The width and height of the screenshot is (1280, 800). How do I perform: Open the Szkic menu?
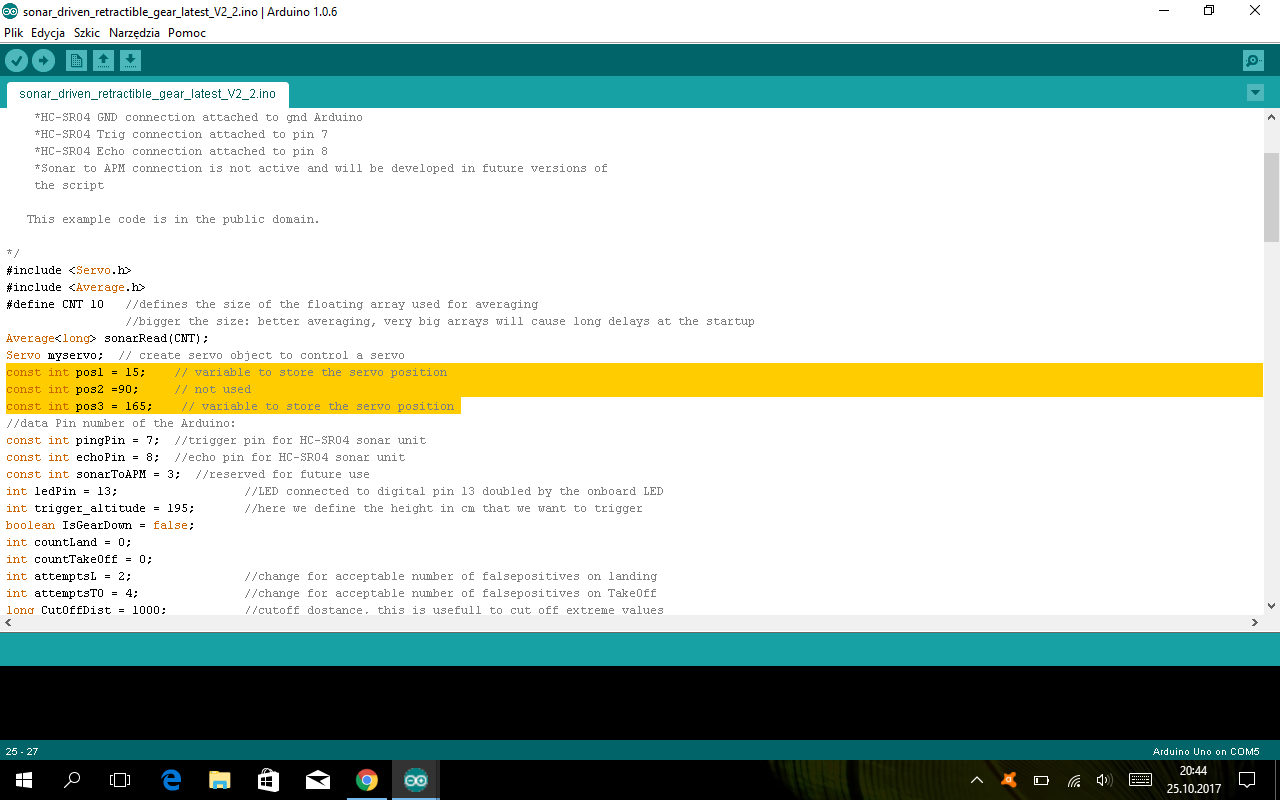(87, 33)
